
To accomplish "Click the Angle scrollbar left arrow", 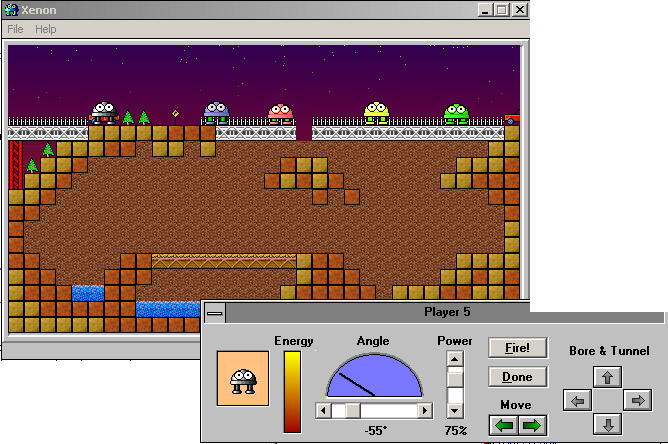I will (322, 410).
